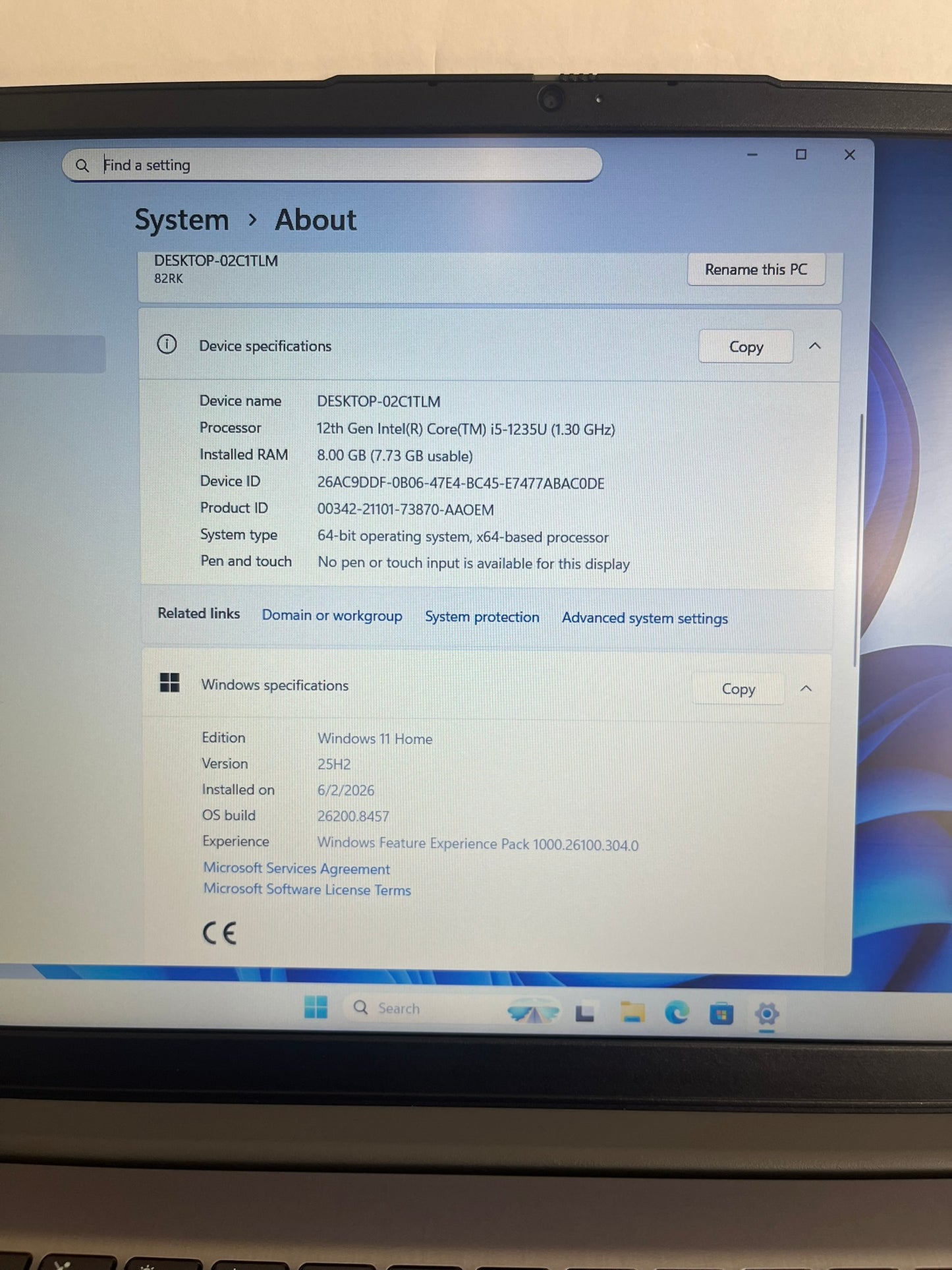Click the Settings window vertical scrollbar

pyautogui.click(x=858, y=540)
